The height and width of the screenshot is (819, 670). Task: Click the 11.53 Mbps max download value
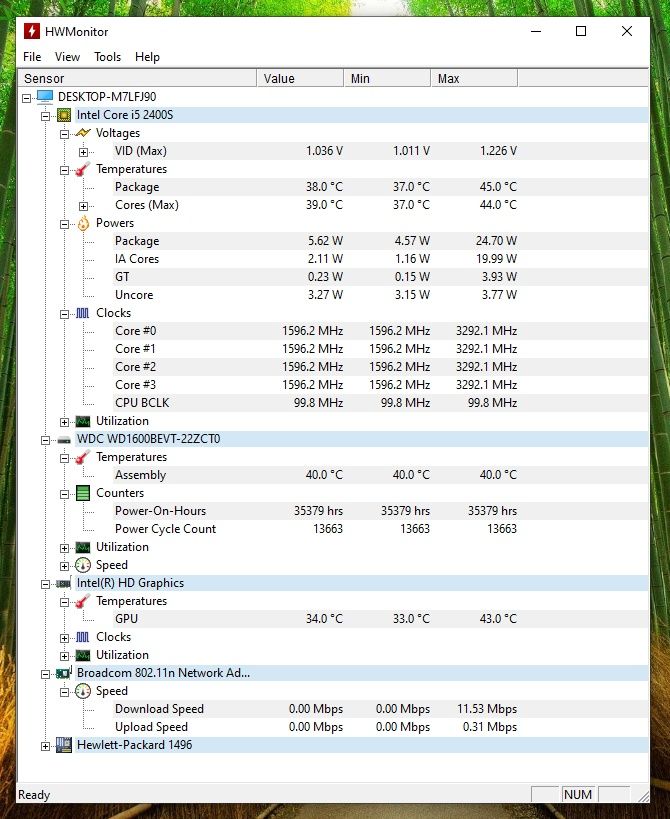(x=487, y=709)
